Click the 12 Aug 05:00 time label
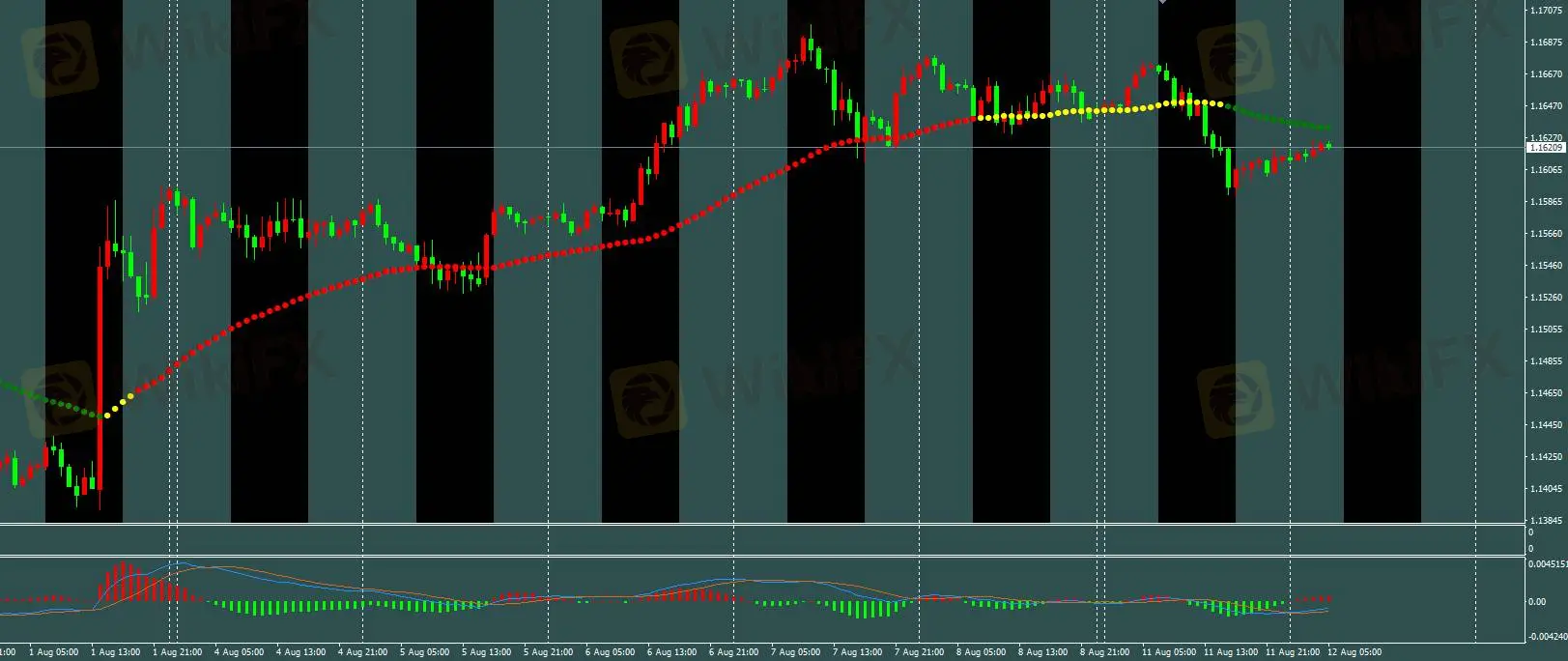Viewport: 1568px width, 661px height. [x=1354, y=652]
